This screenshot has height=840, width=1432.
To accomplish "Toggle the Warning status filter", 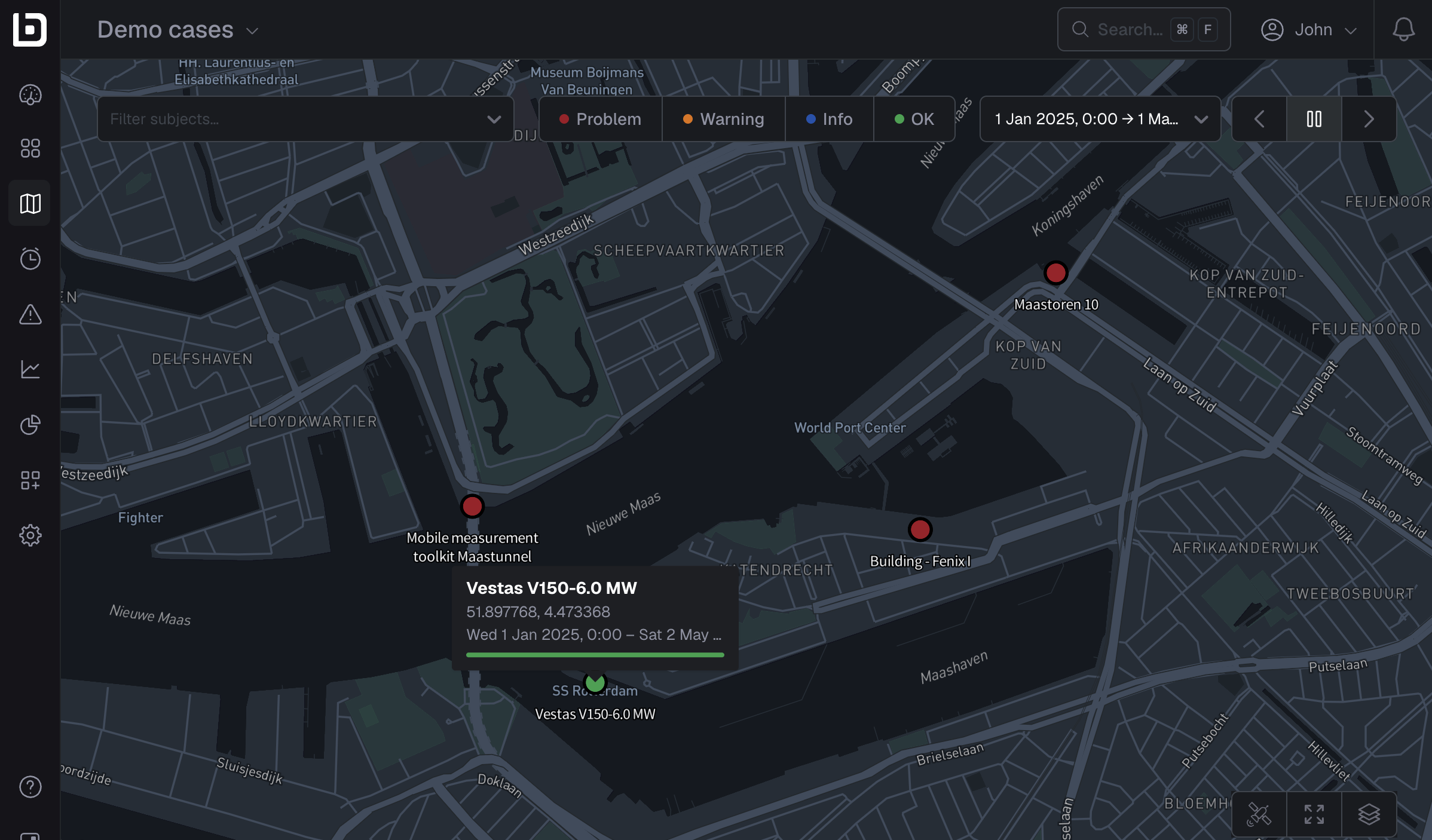I will coord(724,119).
